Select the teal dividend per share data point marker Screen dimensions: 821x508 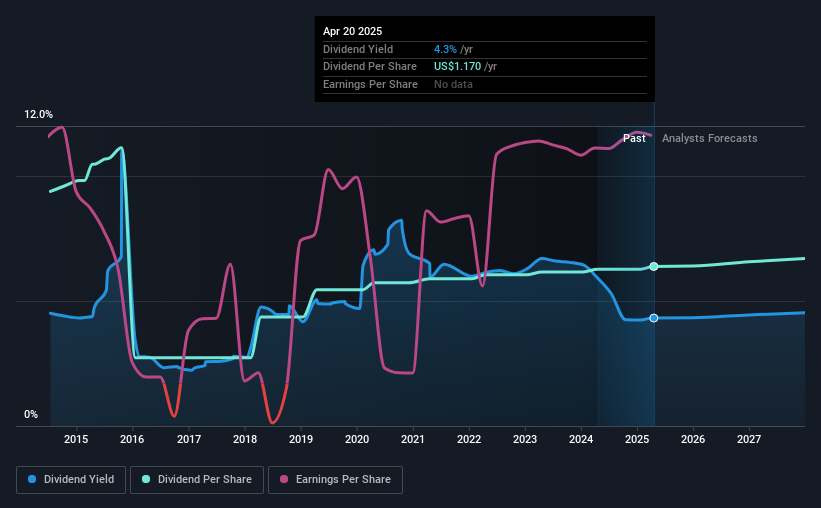653,267
